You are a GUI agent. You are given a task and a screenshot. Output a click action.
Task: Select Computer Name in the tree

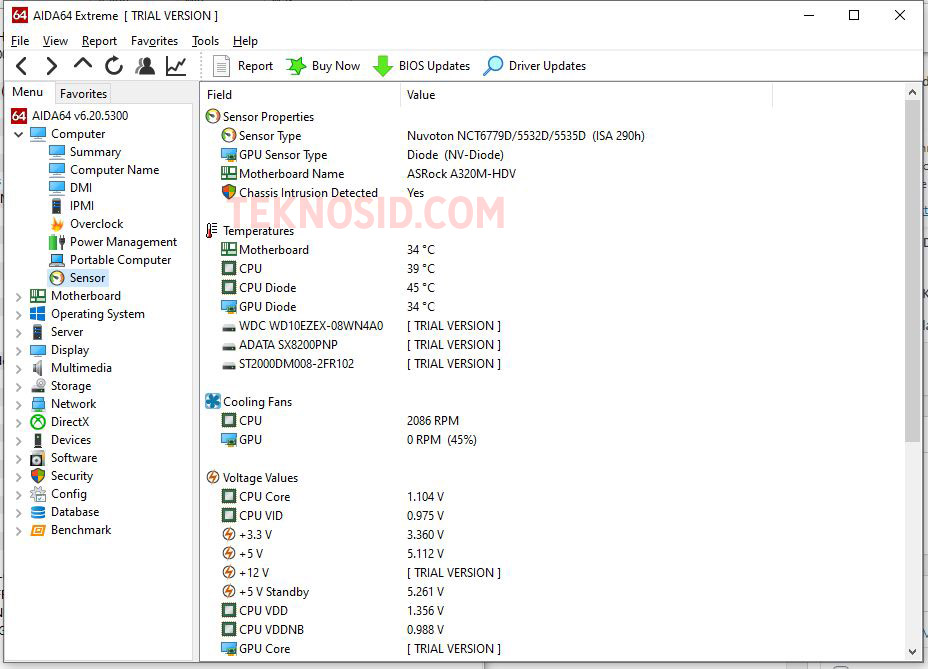coord(114,170)
